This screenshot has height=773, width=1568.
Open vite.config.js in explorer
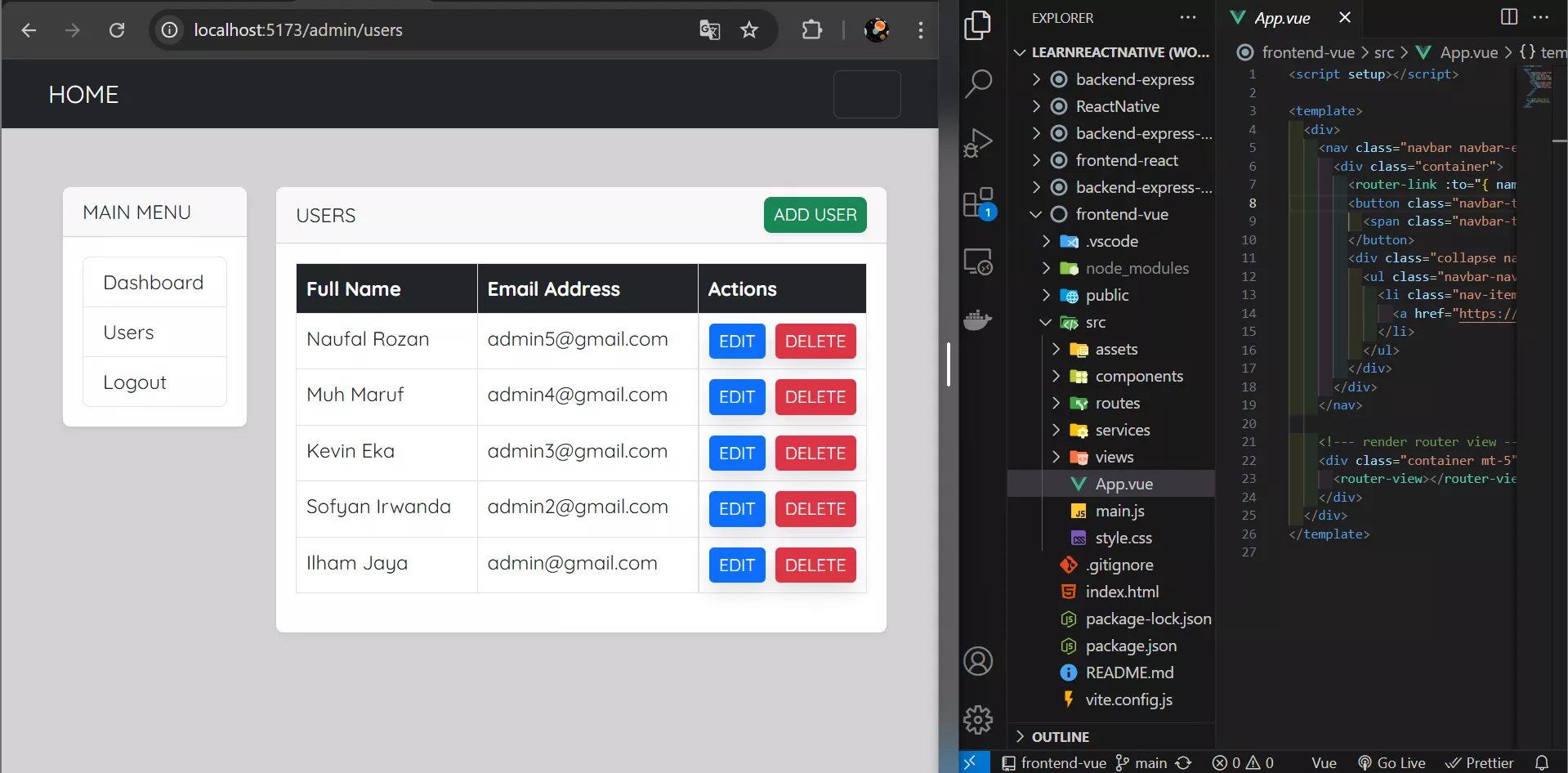(x=1111, y=699)
